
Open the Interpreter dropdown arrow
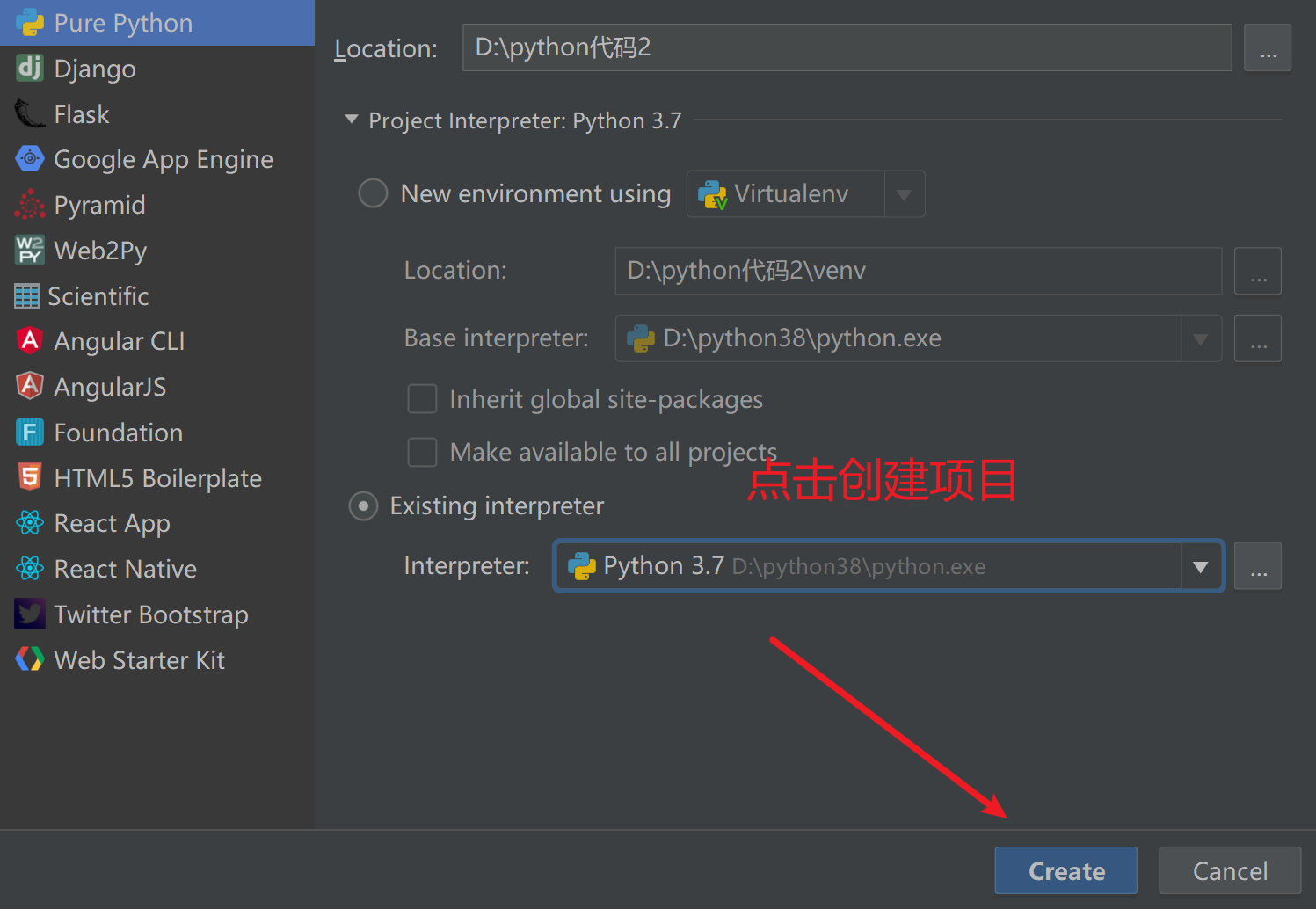1201,566
